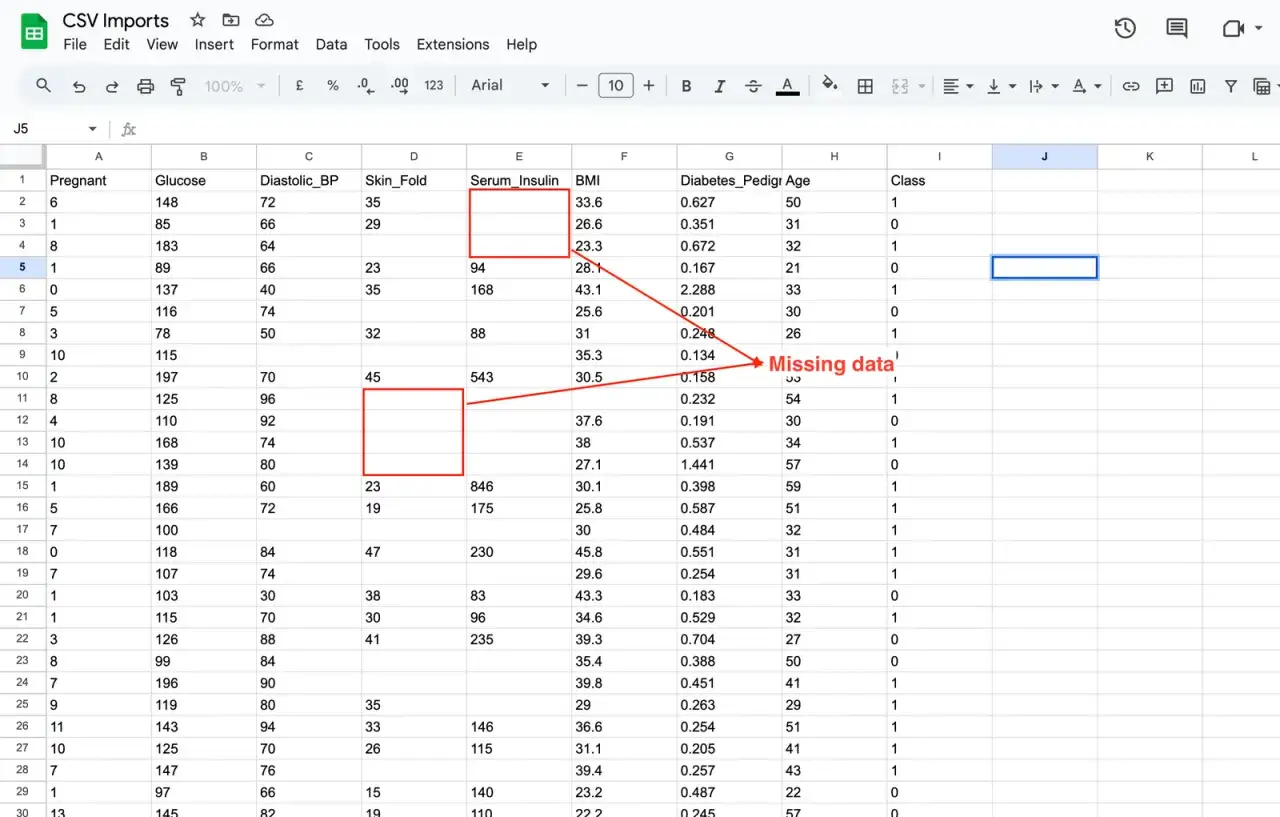Click the select-all corner box
Screen dimensions: 1280x817
tap(23, 156)
